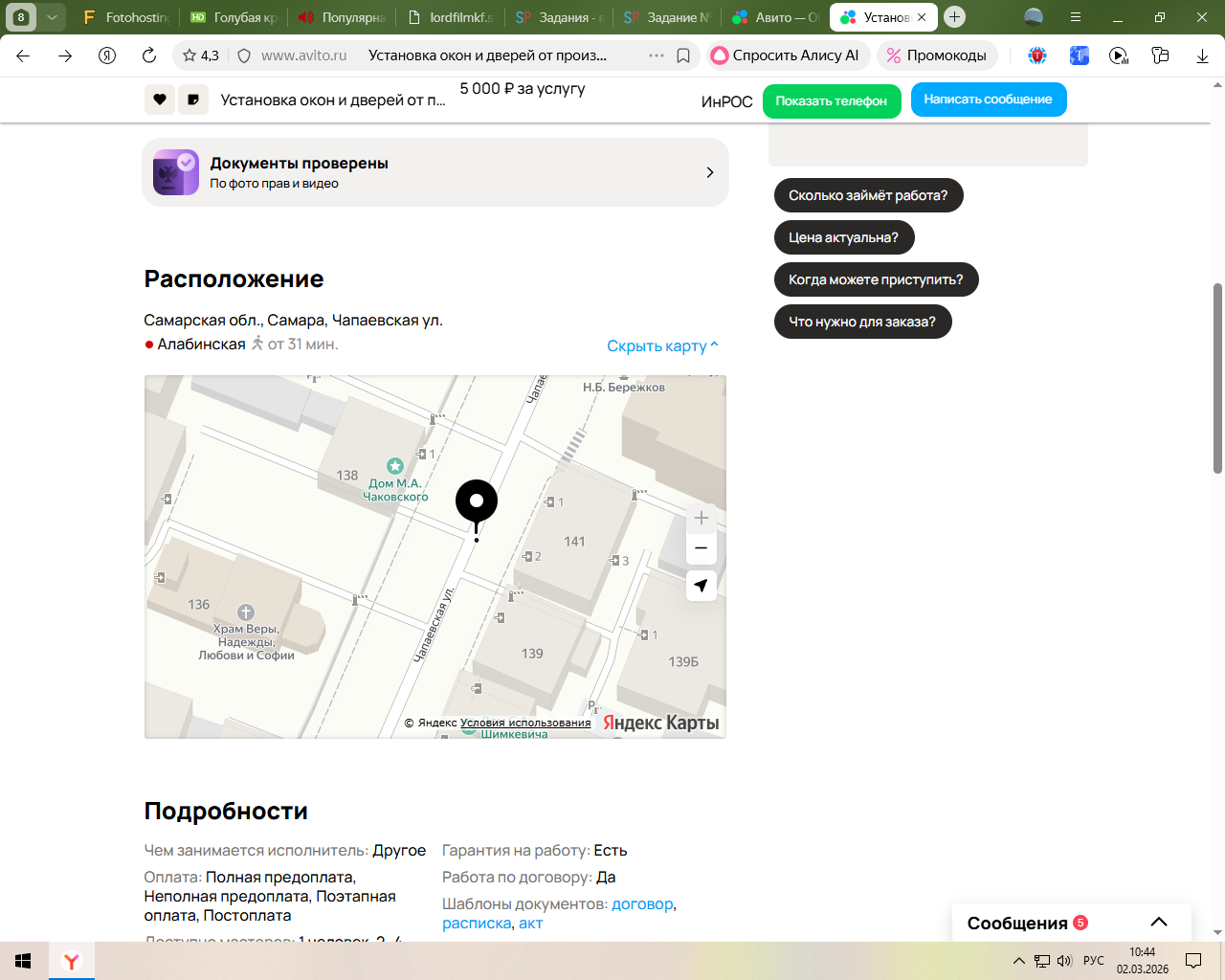Switch to the lordfilmkf tab
The image size is (1225, 980).
pyautogui.click(x=450, y=17)
